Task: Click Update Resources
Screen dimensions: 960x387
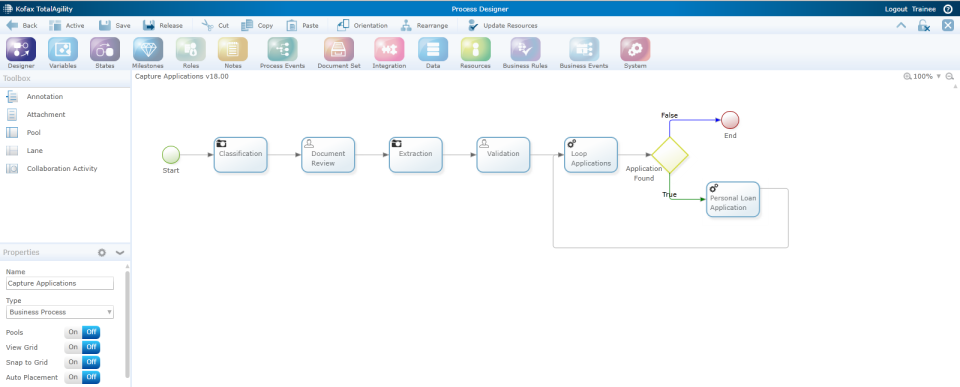Action: point(503,26)
